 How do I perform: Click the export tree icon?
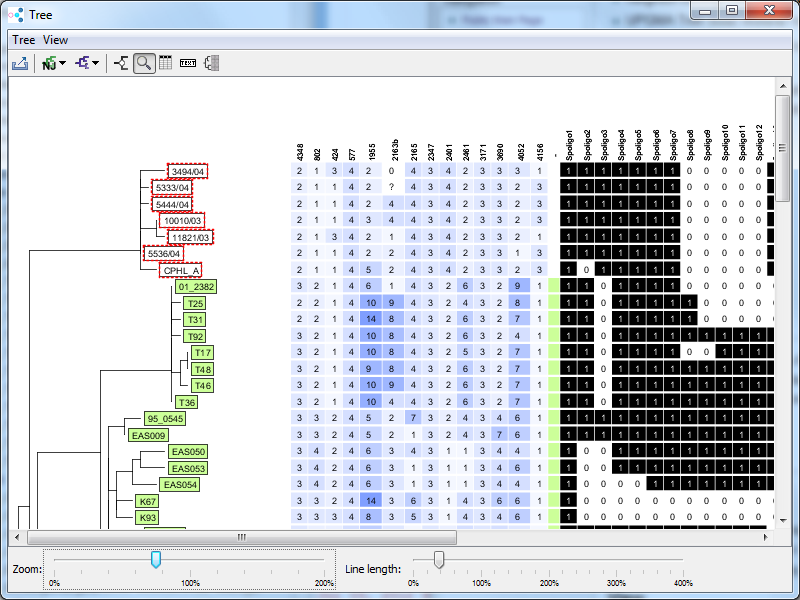coord(20,64)
